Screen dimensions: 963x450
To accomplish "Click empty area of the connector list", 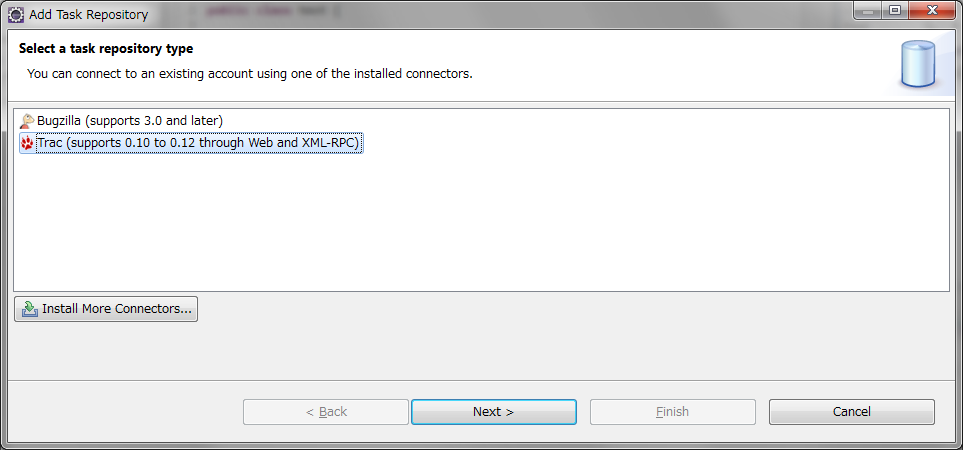I will click(x=480, y=230).
